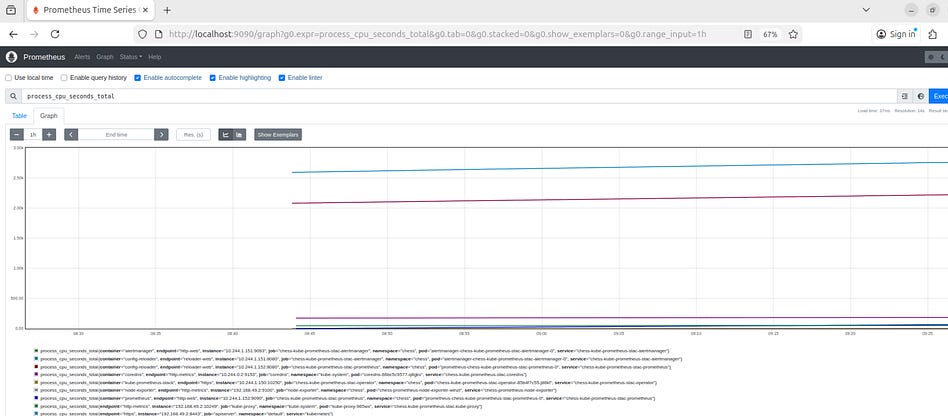
Task: Open Graph in the top navbar
Action: click(x=105, y=57)
